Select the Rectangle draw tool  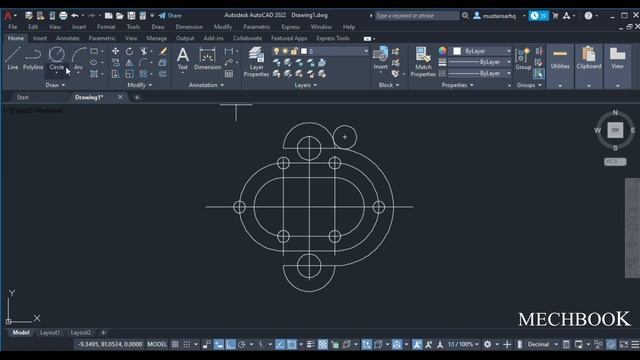94,51
